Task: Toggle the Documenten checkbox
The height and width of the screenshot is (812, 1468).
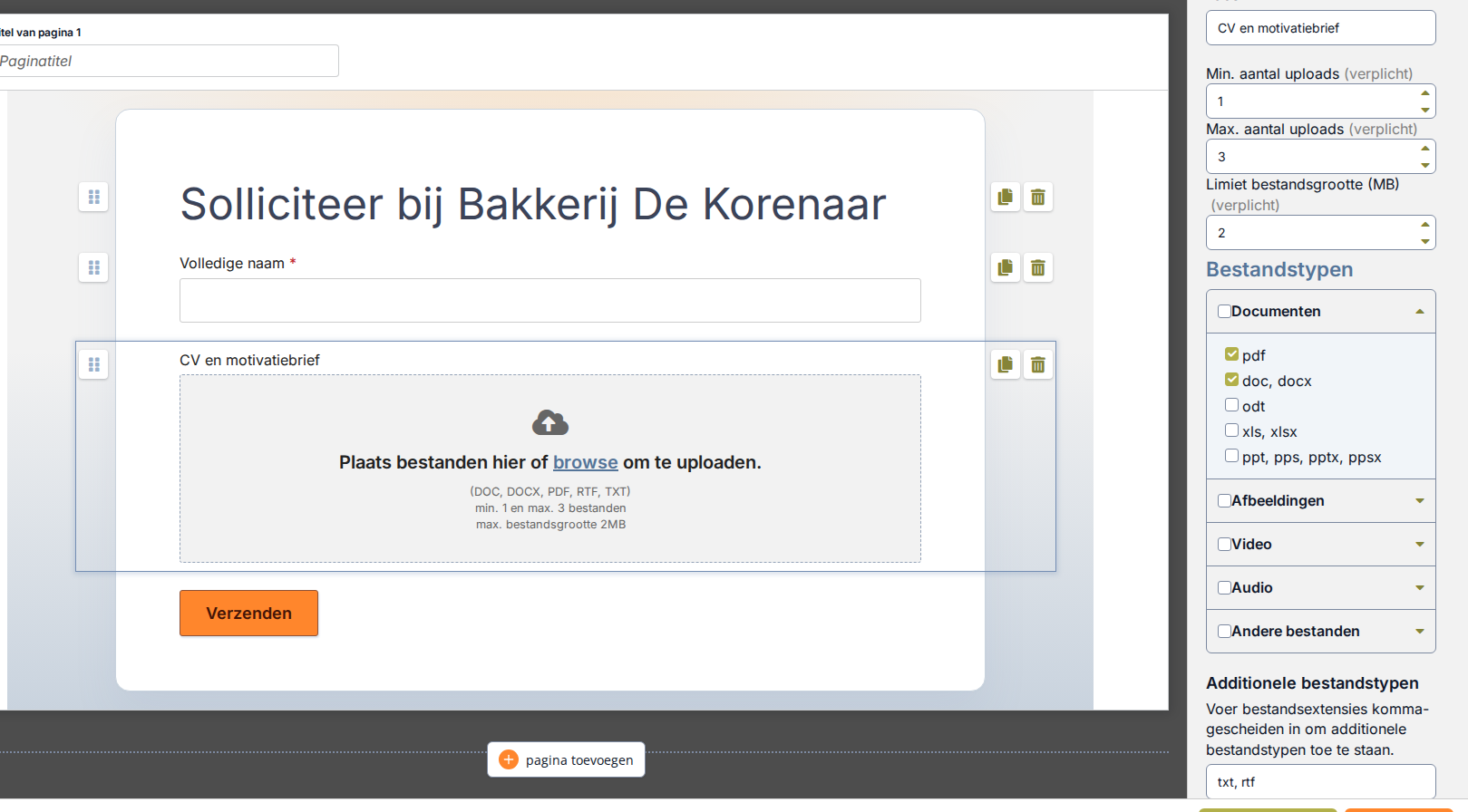Action: [1224, 311]
